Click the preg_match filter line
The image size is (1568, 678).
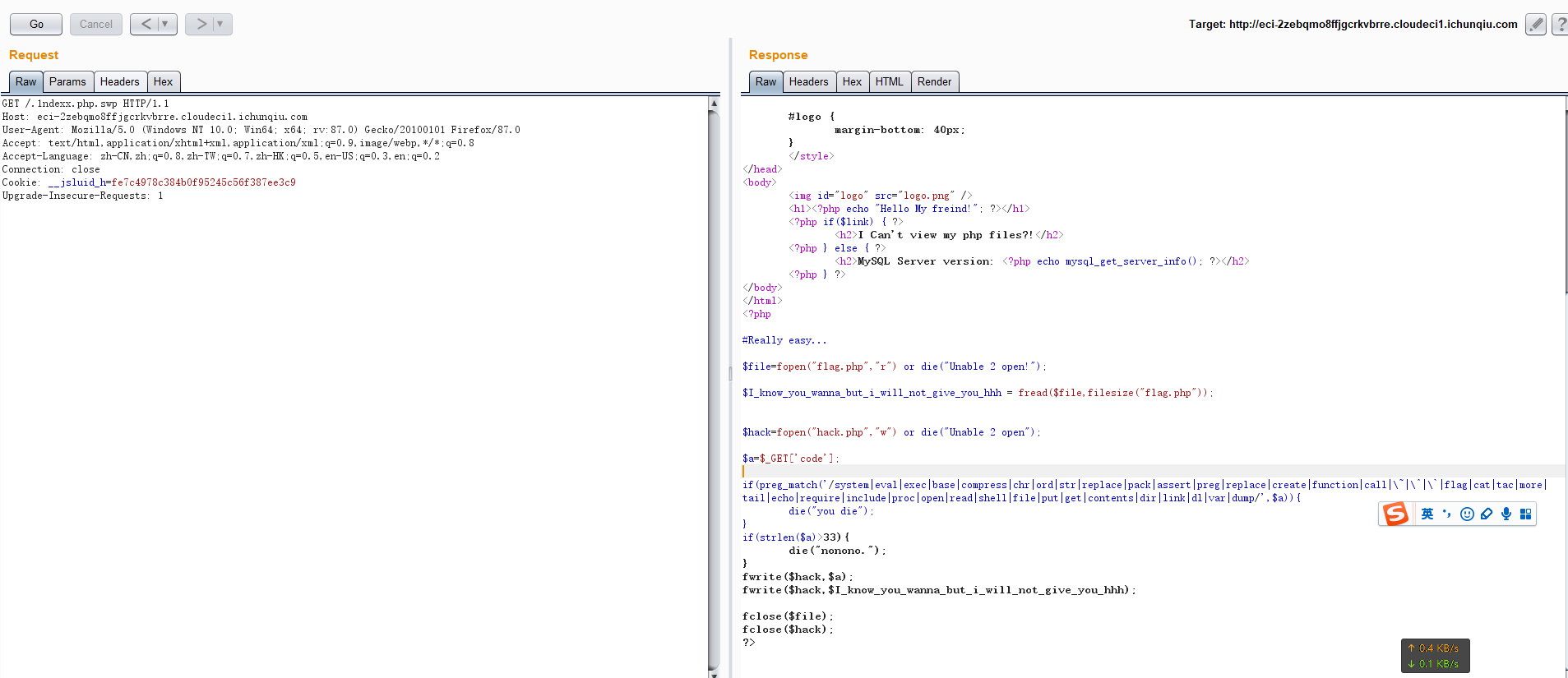pyautogui.click(x=1145, y=491)
